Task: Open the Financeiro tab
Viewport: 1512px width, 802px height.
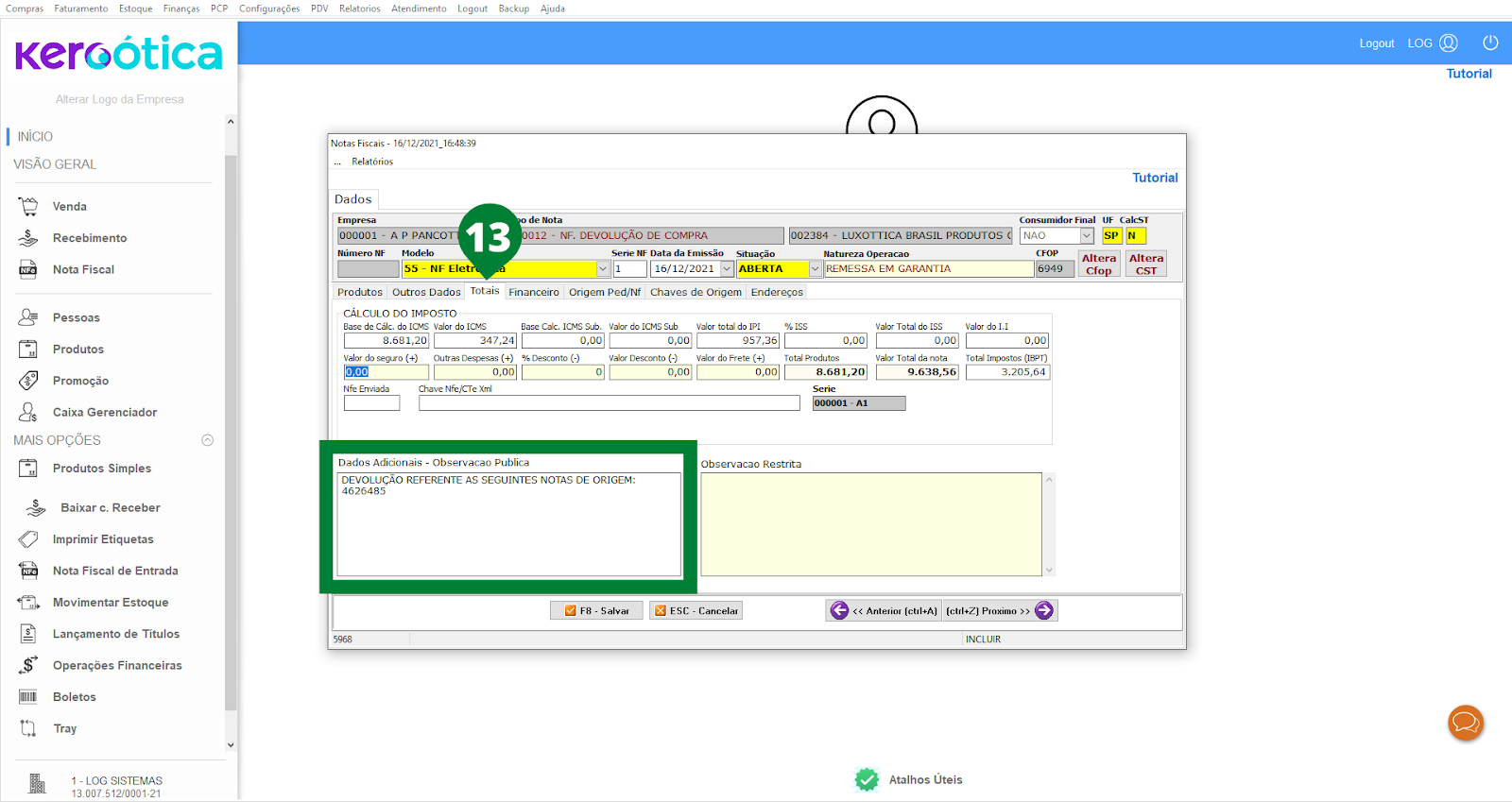Action: (534, 292)
